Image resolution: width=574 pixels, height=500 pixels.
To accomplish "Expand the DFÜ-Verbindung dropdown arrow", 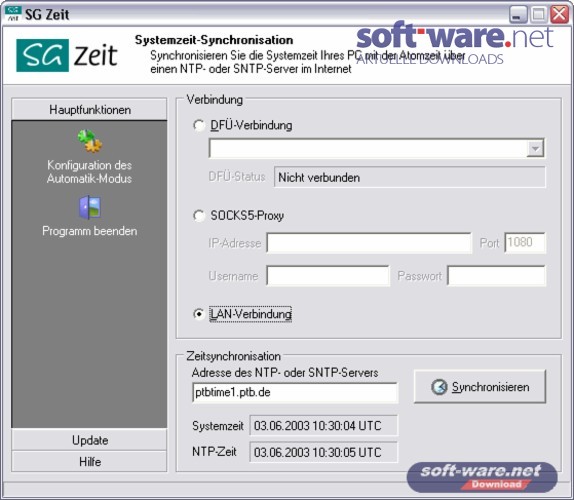I will pyautogui.click(x=535, y=149).
